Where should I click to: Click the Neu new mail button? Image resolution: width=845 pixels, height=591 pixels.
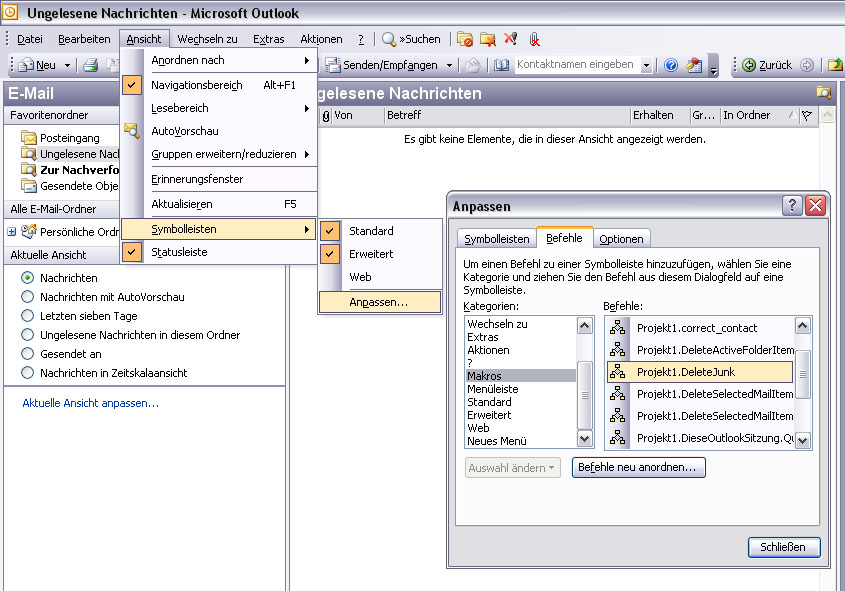pos(37,65)
